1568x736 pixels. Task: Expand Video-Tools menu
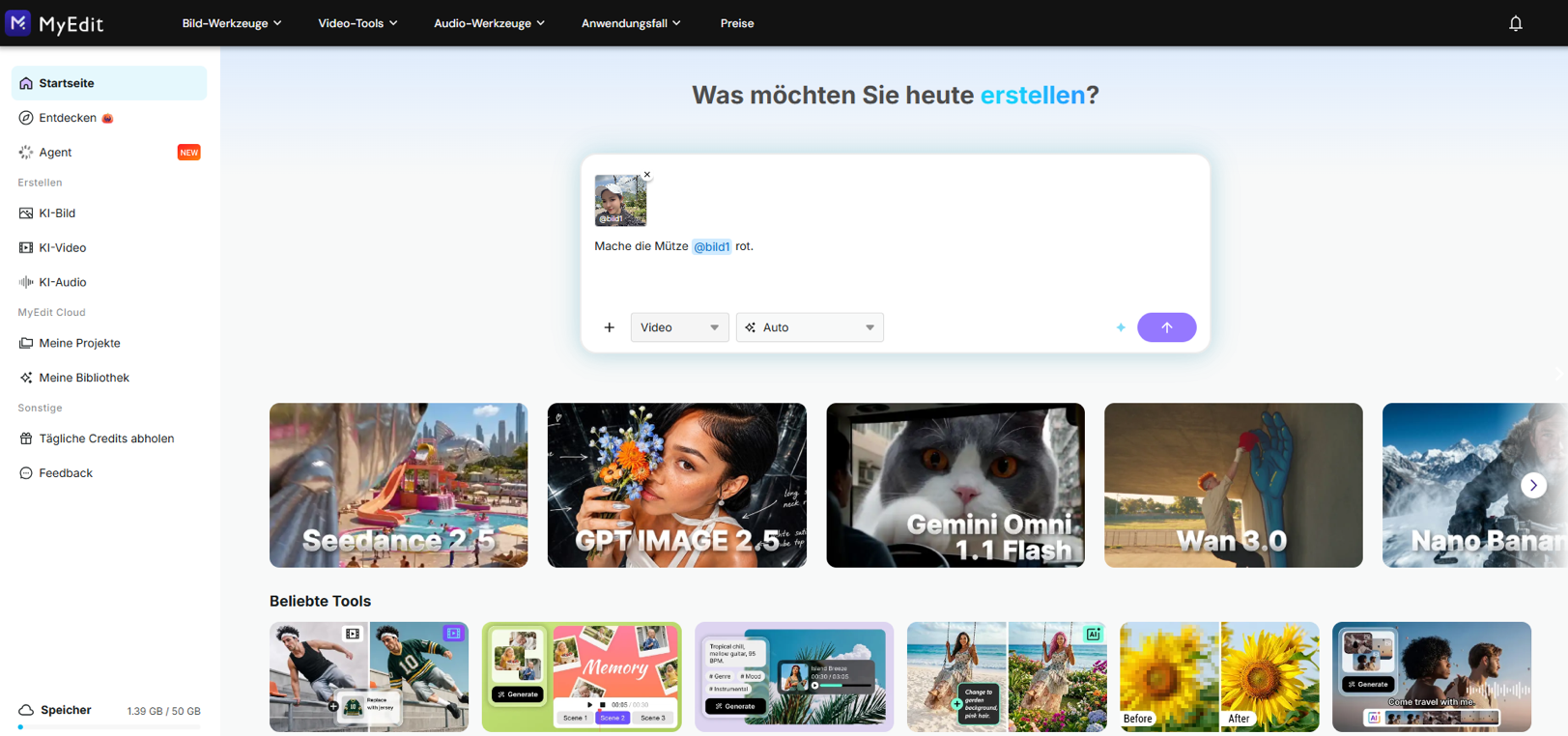click(x=357, y=23)
